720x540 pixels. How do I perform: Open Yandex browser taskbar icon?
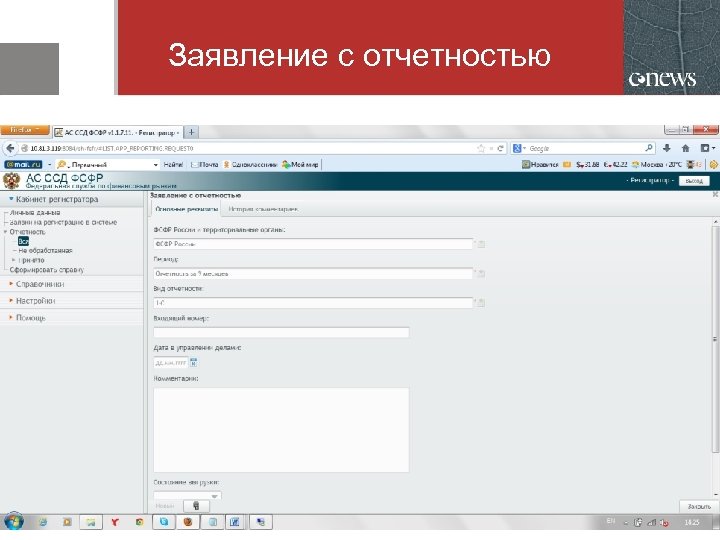click(115, 522)
